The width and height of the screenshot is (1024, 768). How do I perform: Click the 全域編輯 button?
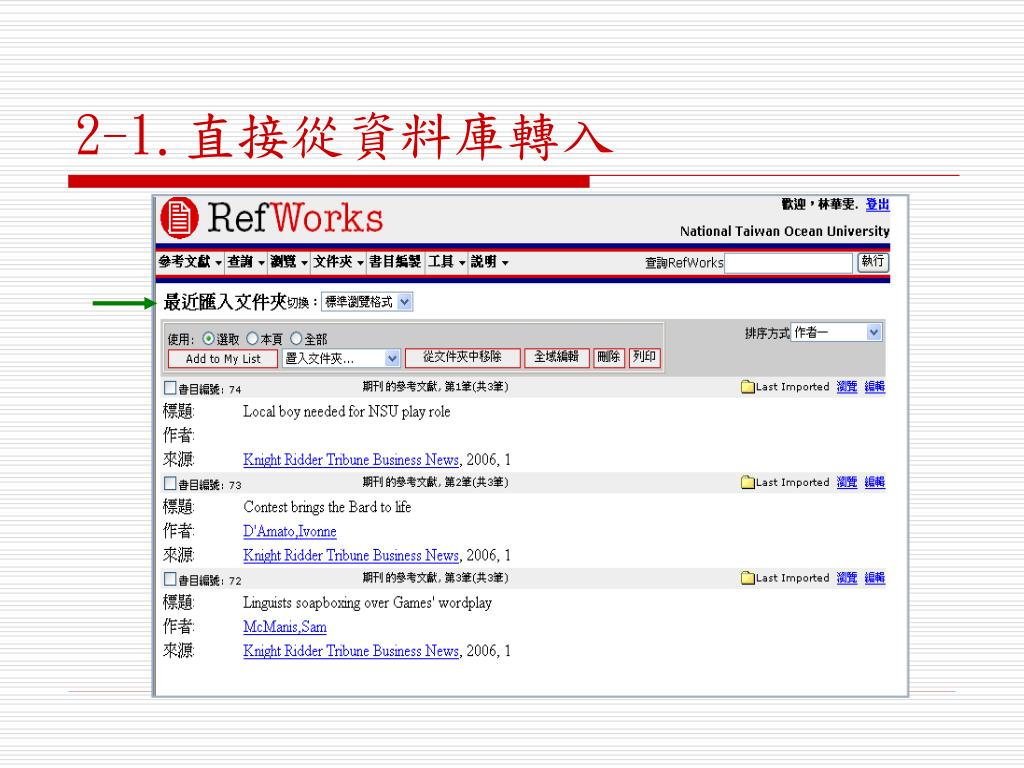coord(556,357)
